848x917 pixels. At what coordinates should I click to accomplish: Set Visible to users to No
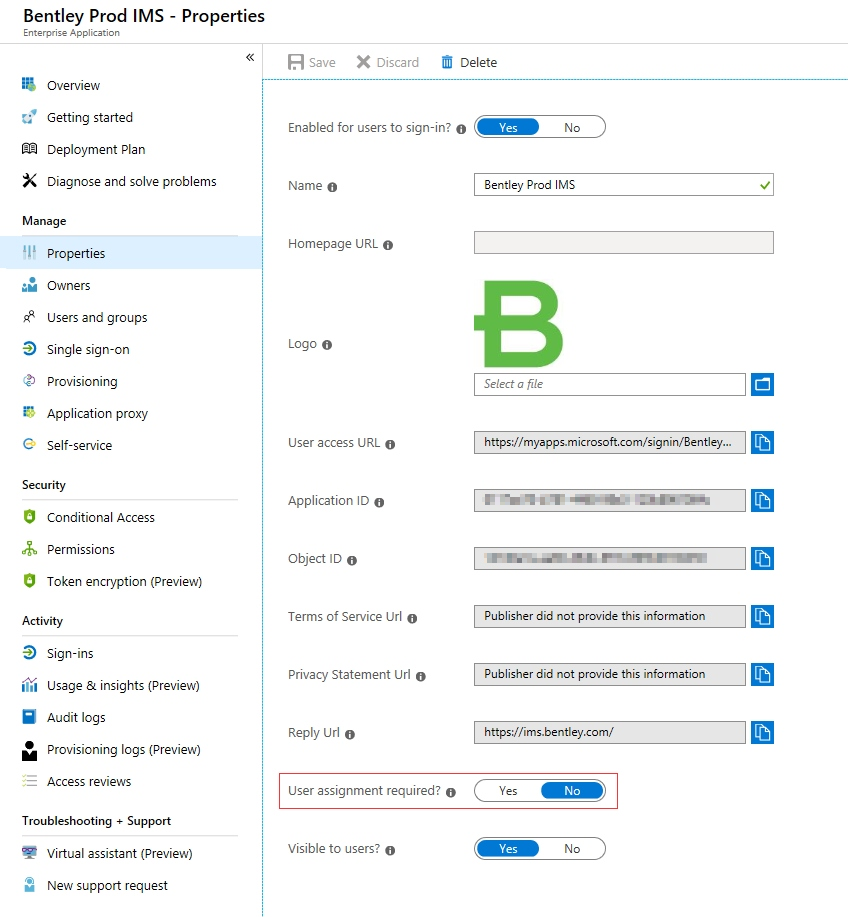click(572, 848)
